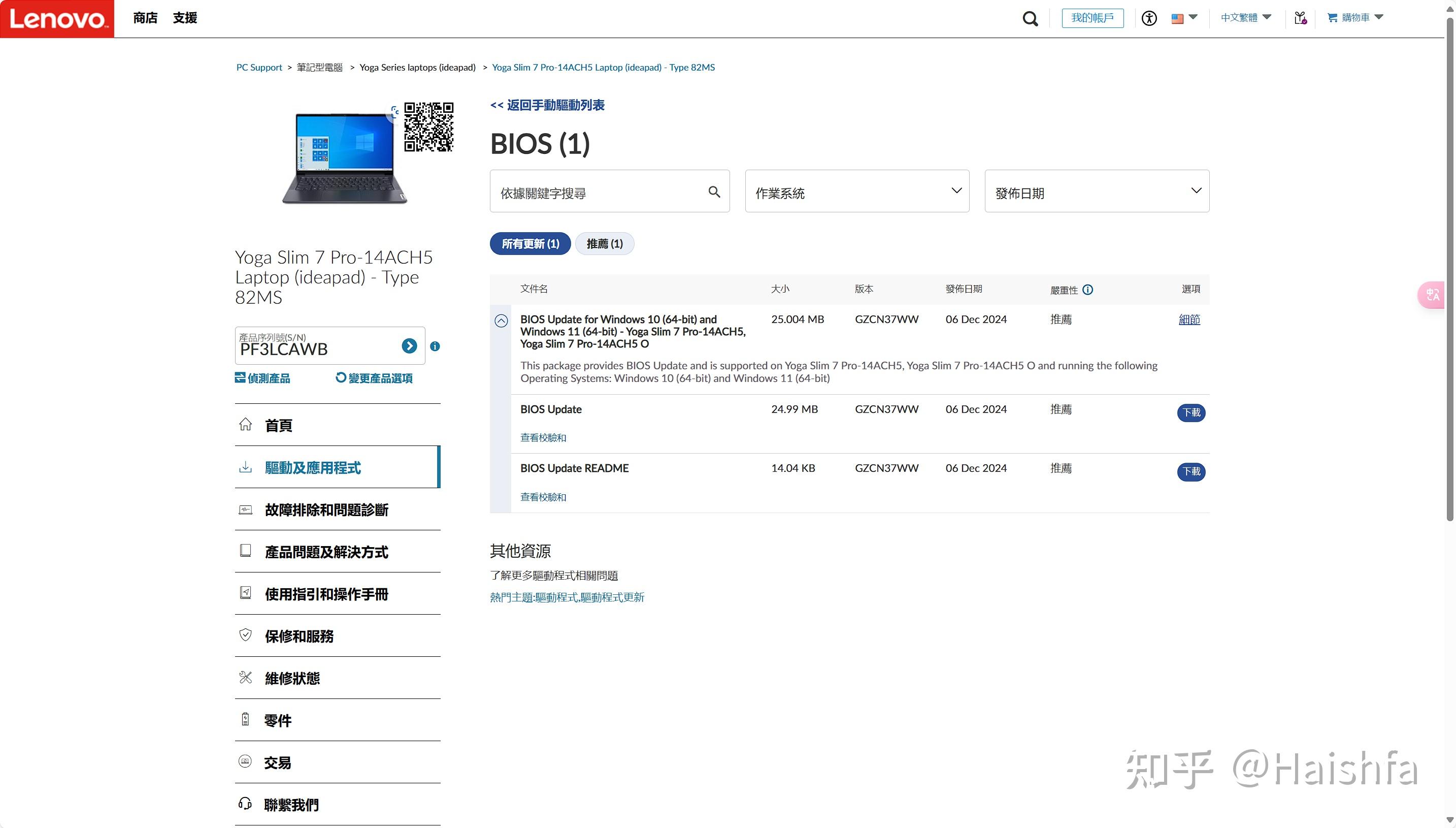This screenshot has height=828, width=1456.
Task: Click 返回手動驅動列表 link
Action: click(547, 105)
